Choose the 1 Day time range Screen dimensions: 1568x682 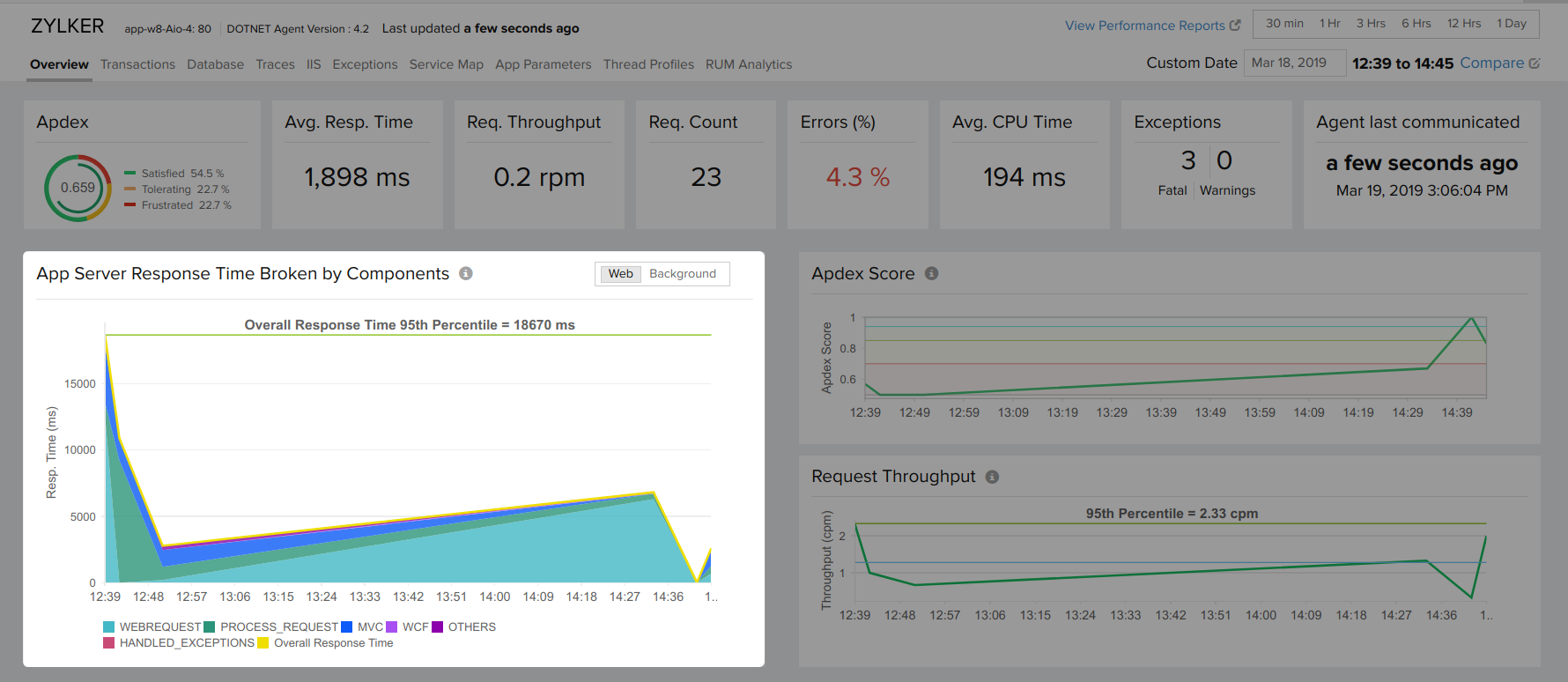tap(1511, 24)
